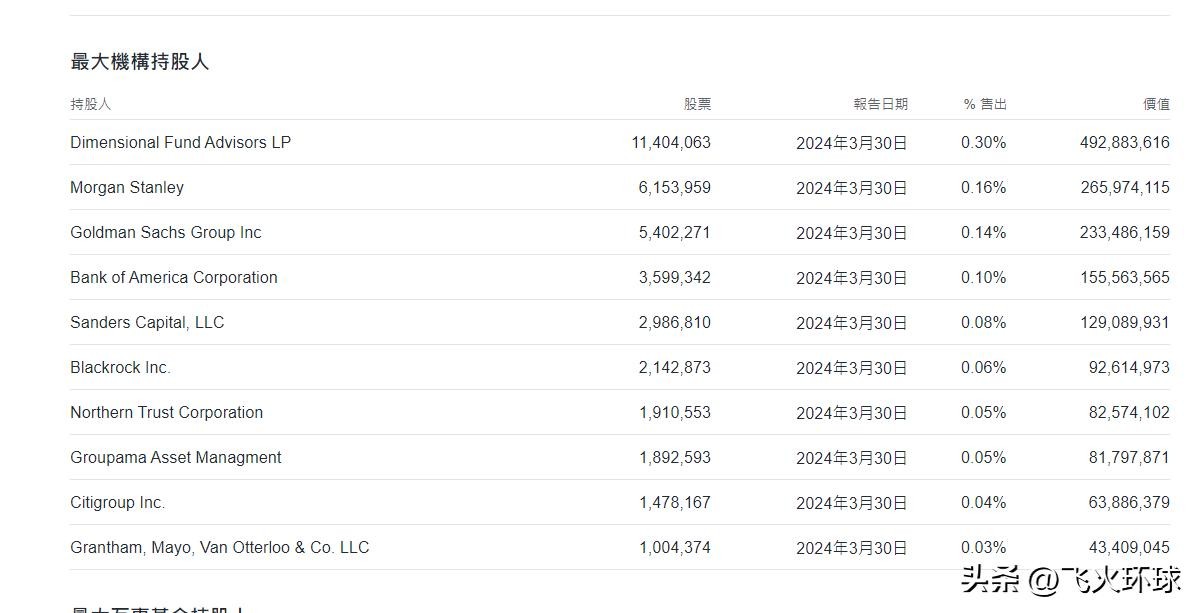Click Goldman Sachs Group Inc entry
The width and height of the screenshot is (1200, 613).
tap(165, 232)
